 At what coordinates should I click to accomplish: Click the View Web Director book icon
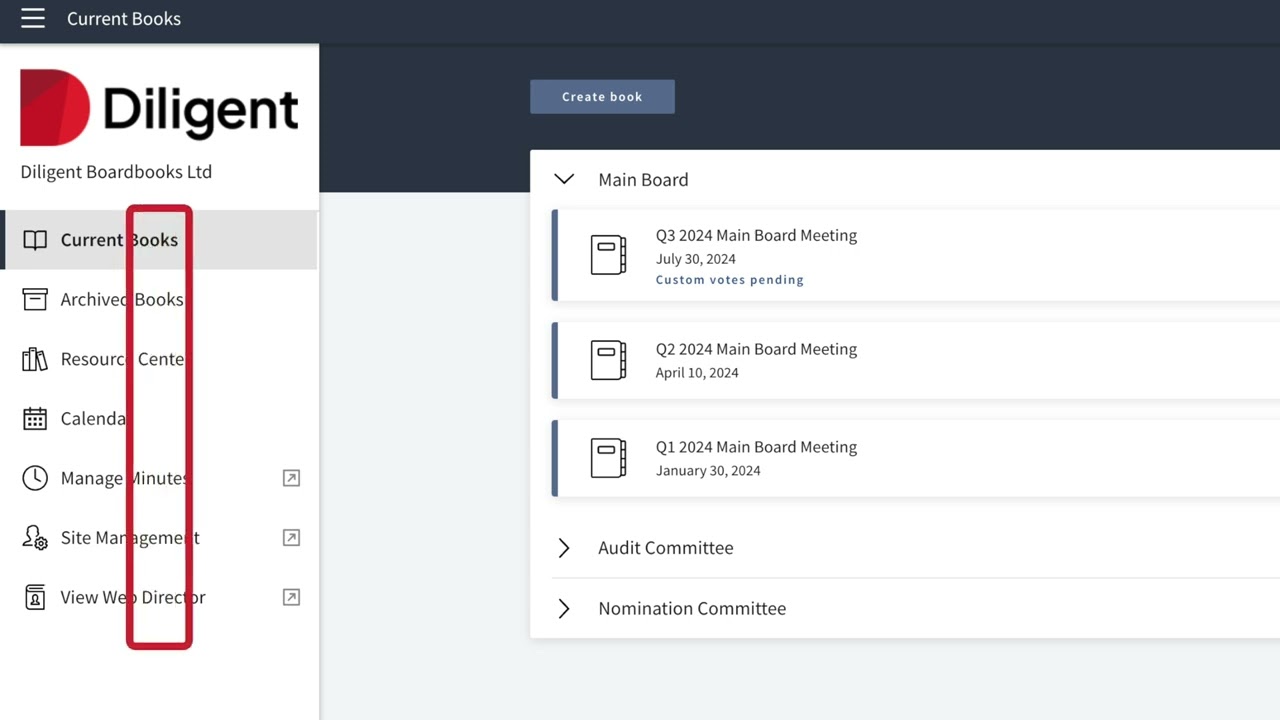(x=35, y=597)
